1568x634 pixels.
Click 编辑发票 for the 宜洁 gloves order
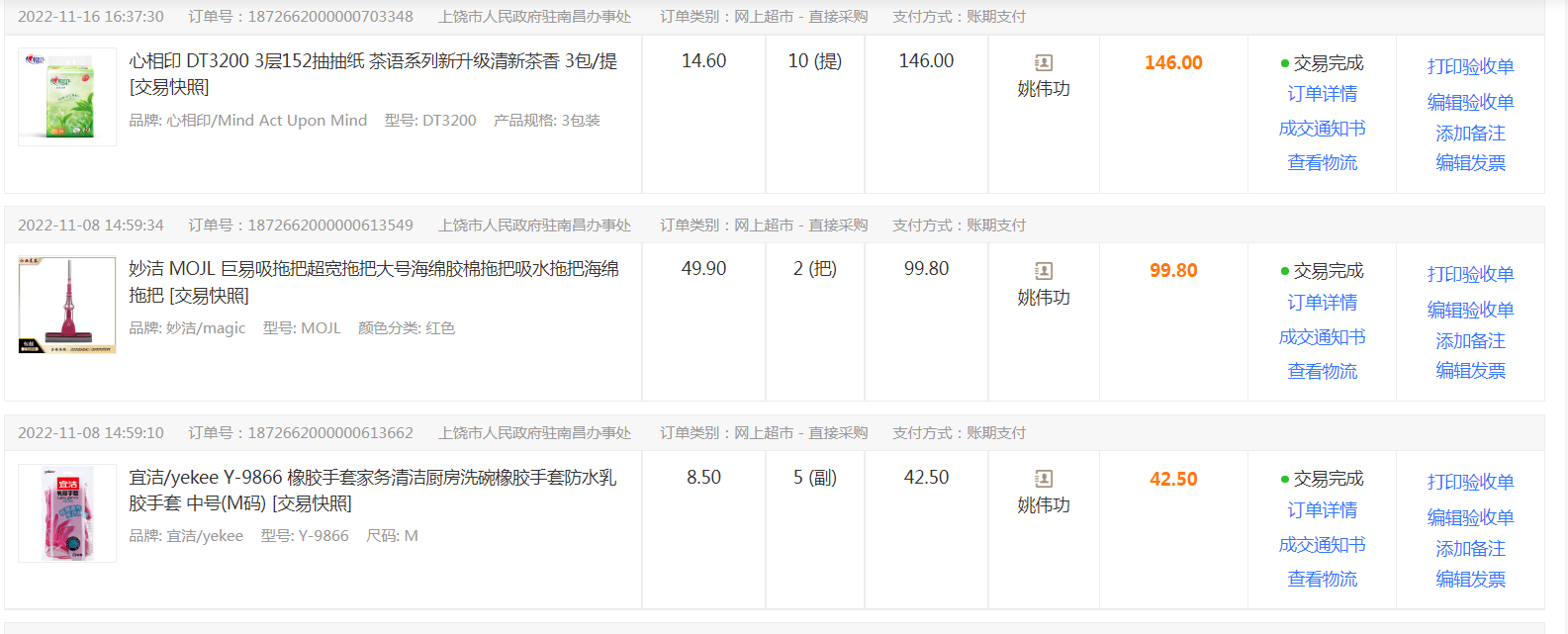(1470, 579)
